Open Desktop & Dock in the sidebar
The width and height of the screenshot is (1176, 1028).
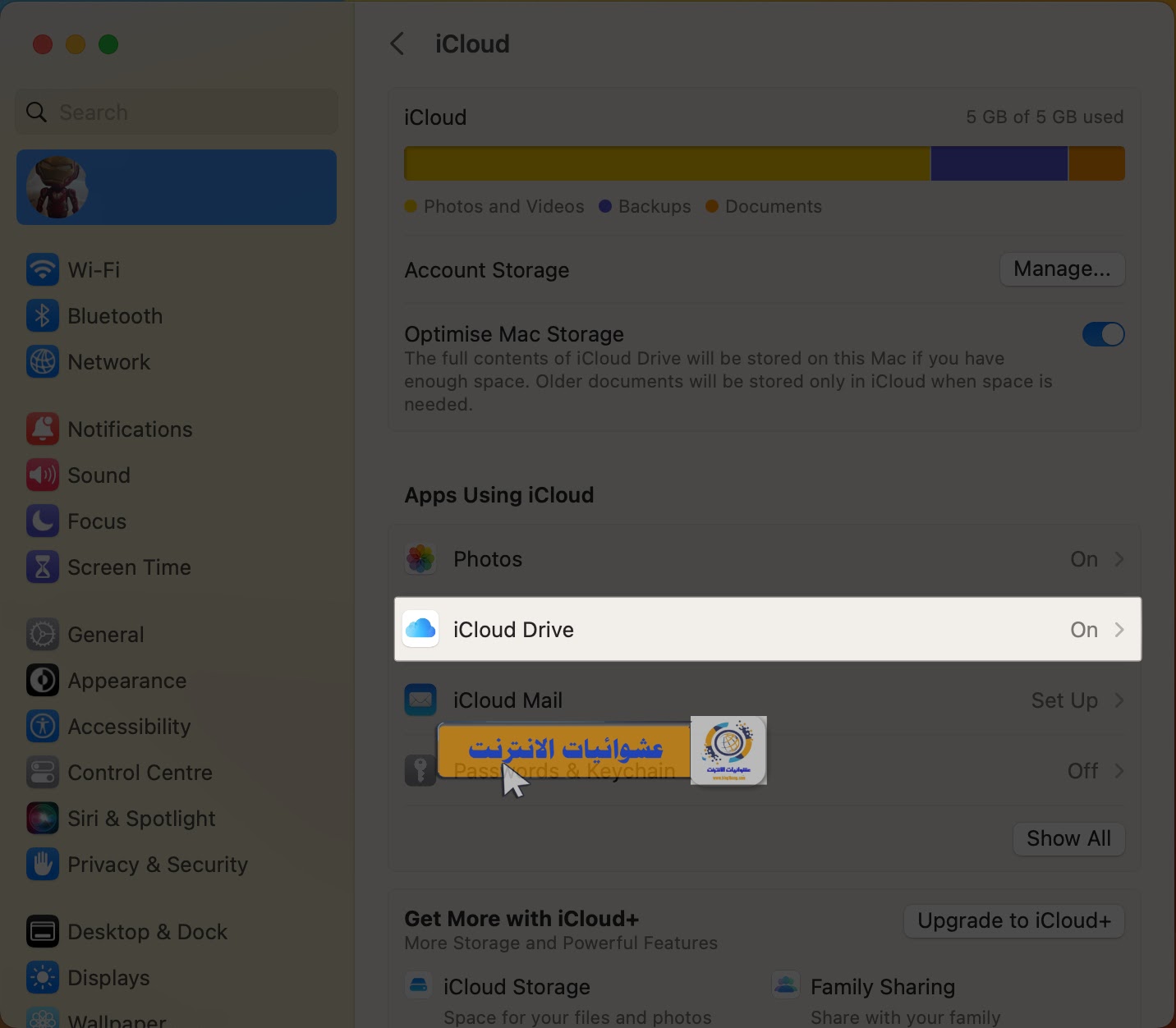click(x=177, y=931)
